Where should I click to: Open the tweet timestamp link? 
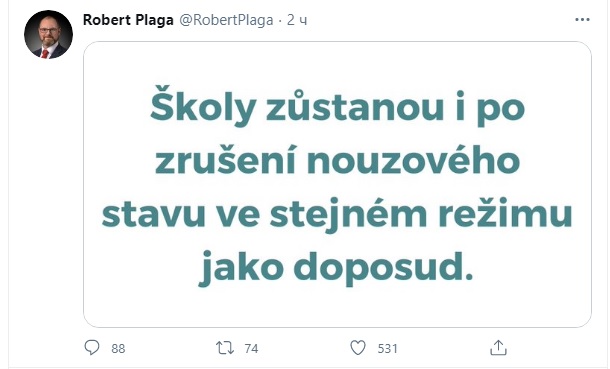297,20
